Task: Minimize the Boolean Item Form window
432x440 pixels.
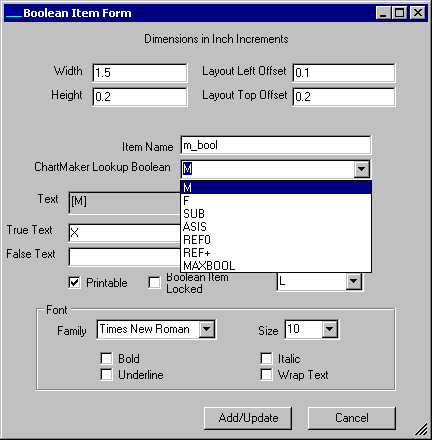Action: coord(383,13)
